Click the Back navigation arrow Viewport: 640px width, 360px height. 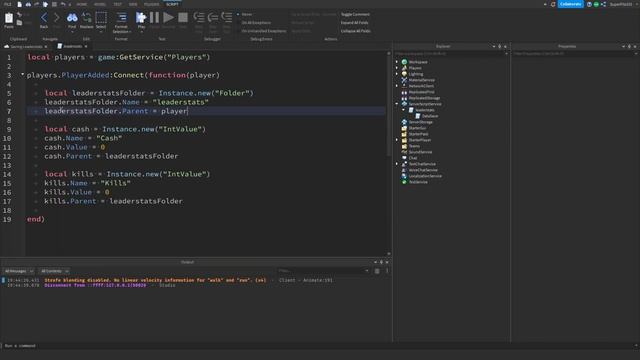pos(44,18)
